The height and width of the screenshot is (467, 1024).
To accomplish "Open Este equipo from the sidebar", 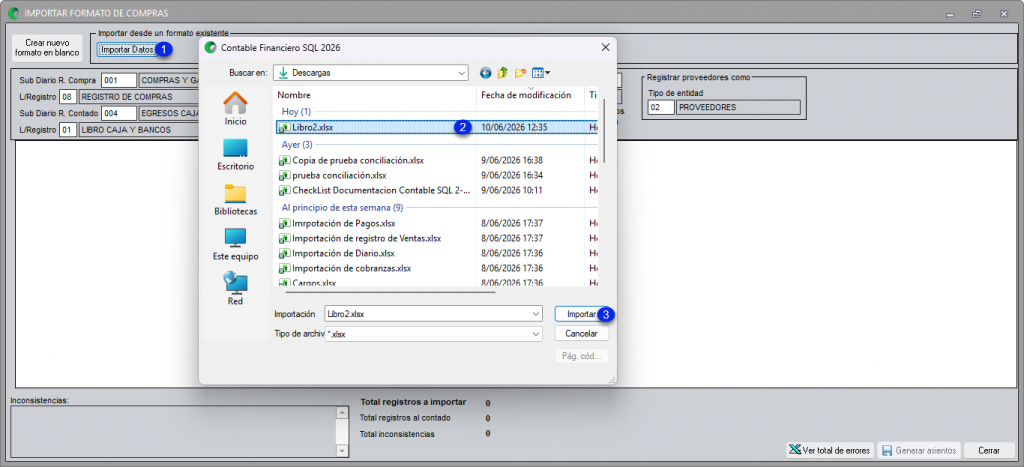I will (x=235, y=245).
